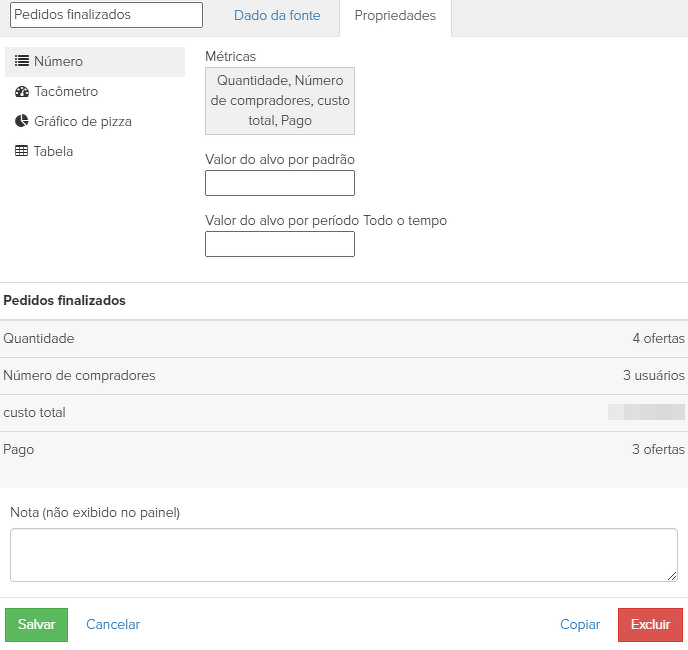This screenshot has height=650, width=688.
Task: Grab the Nota textarea resize handle
Action: pos(672,576)
